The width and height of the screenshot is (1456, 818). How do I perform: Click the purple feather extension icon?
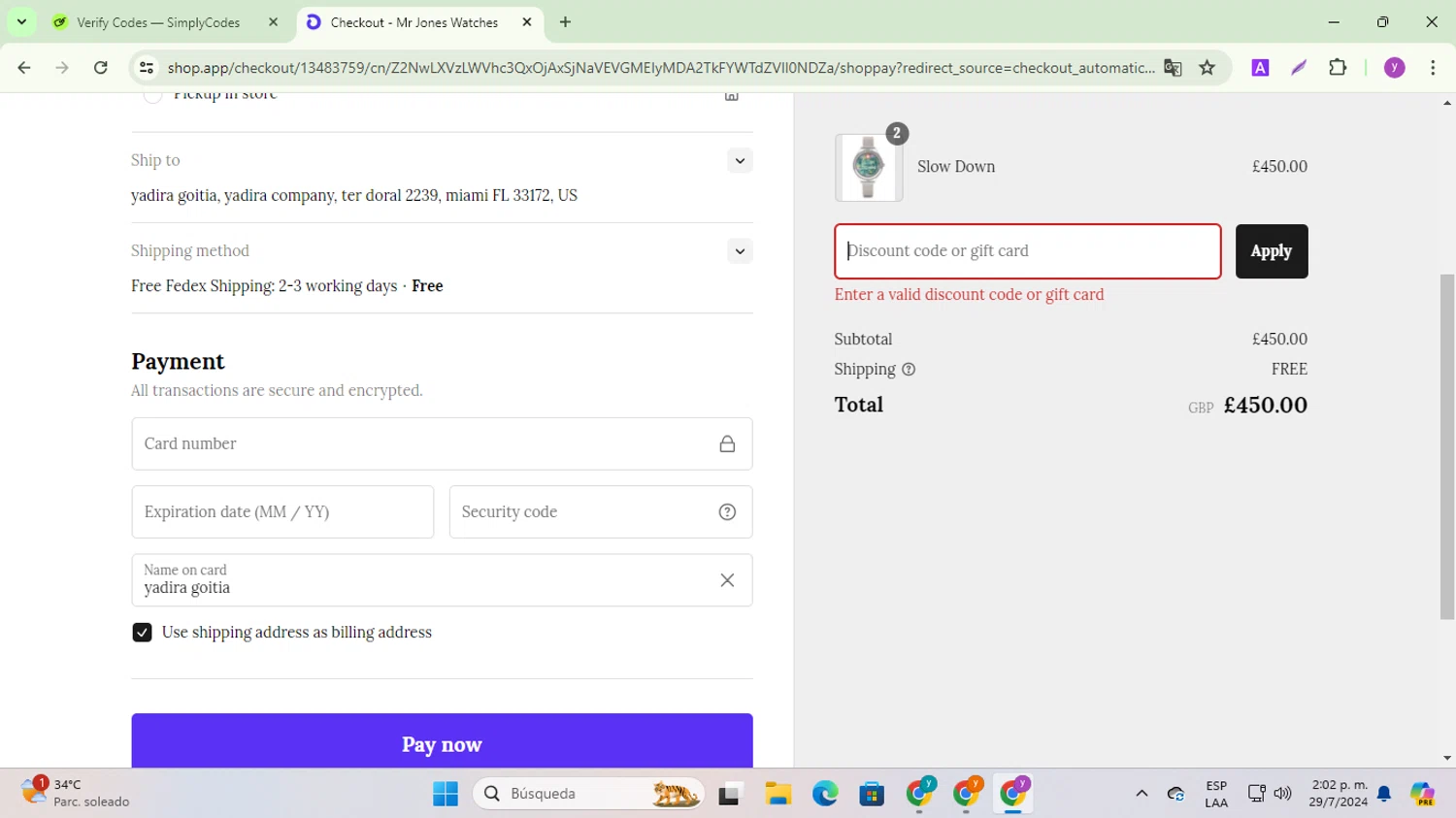1299,68
